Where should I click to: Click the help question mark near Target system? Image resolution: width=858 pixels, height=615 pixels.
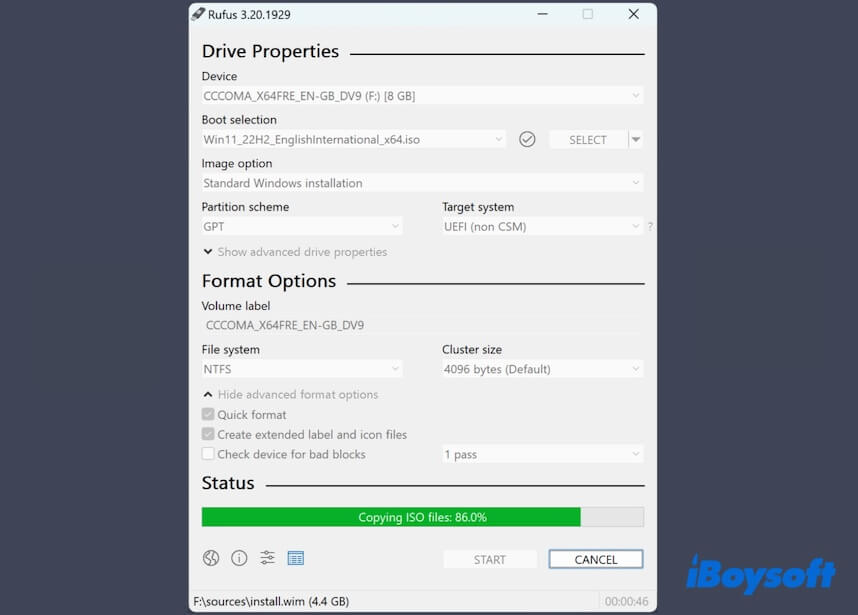pyautogui.click(x=650, y=226)
